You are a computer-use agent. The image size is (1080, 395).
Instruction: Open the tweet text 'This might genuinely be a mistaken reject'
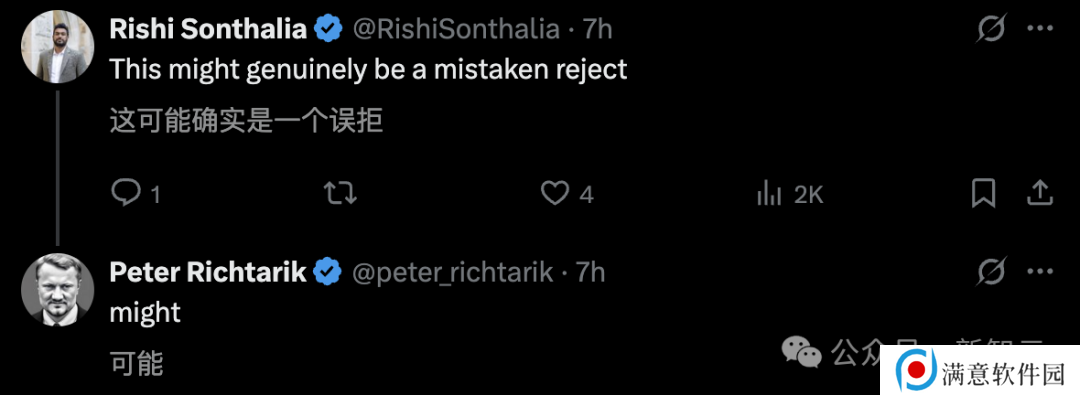[x=368, y=70]
